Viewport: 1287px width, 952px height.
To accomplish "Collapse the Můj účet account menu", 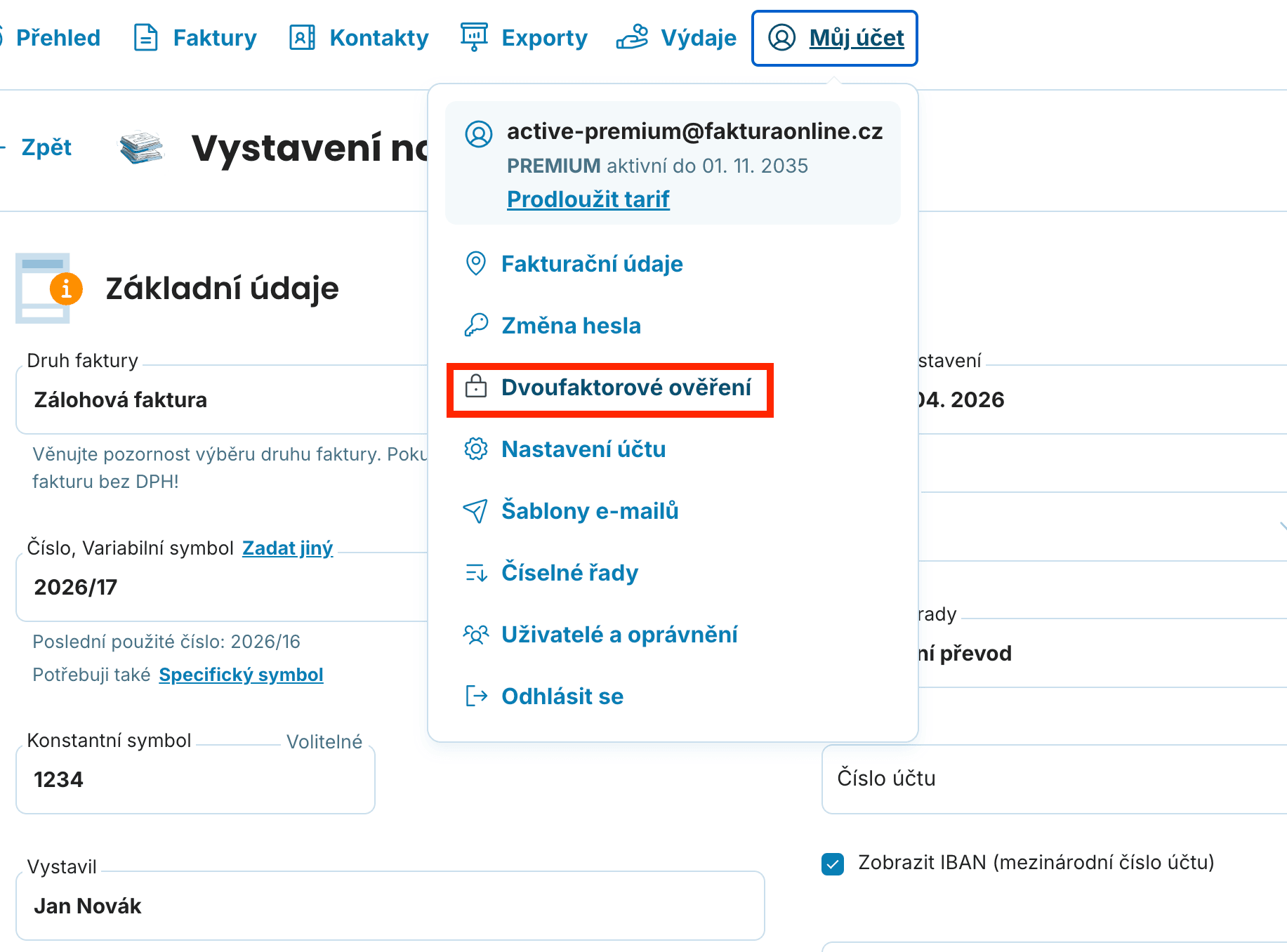I will [834, 38].
